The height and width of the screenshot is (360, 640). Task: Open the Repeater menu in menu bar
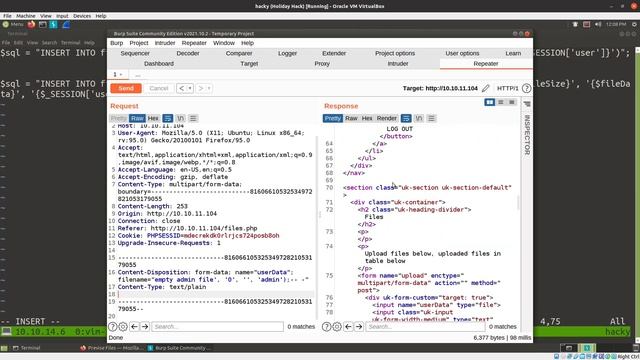point(194,43)
